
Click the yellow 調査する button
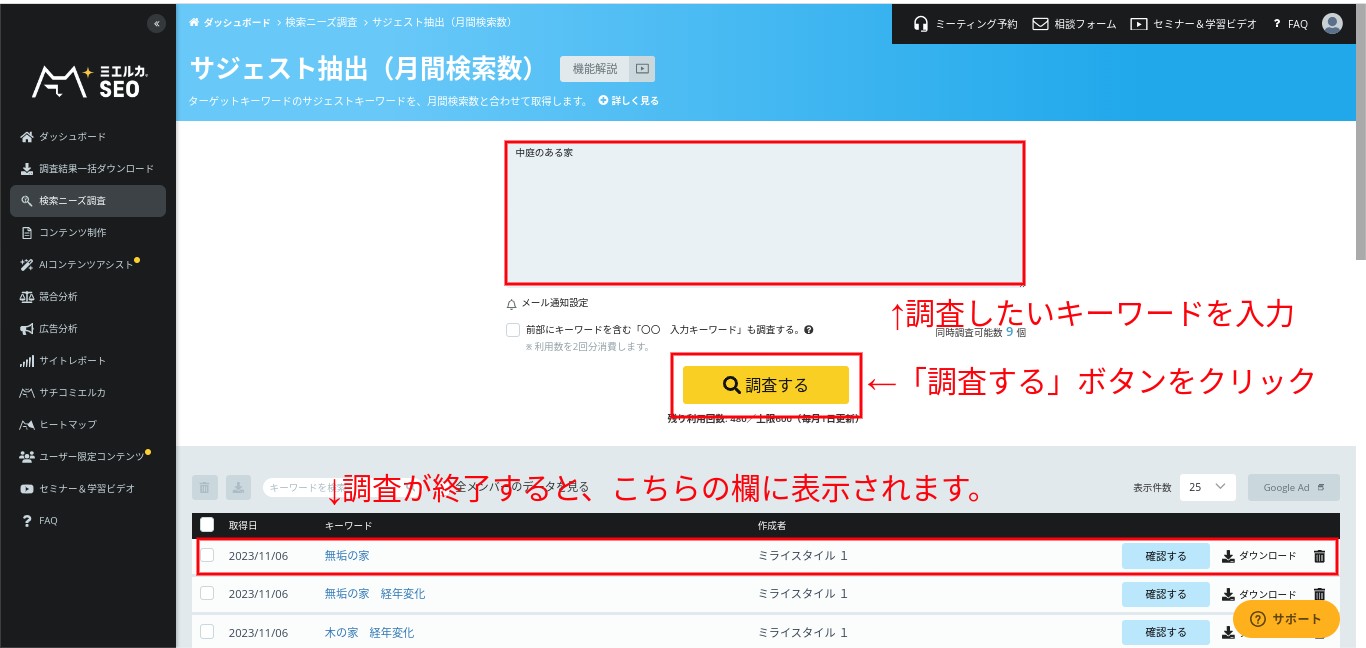click(765, 385)
